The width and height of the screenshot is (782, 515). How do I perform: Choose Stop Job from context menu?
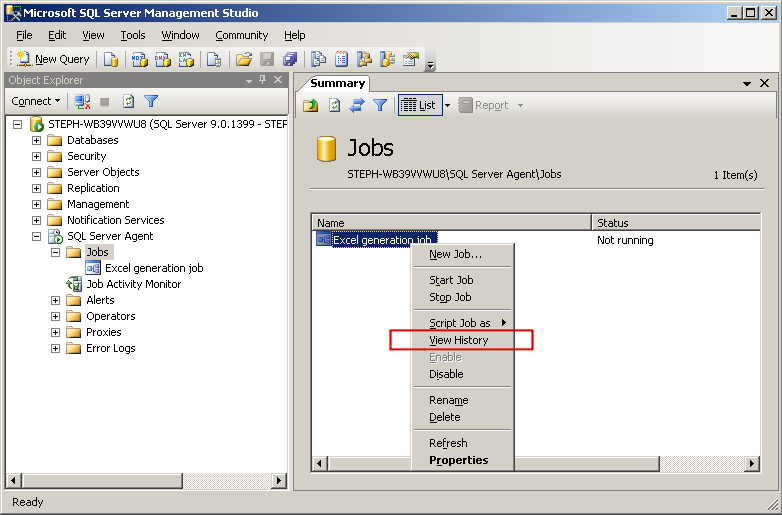463,297
